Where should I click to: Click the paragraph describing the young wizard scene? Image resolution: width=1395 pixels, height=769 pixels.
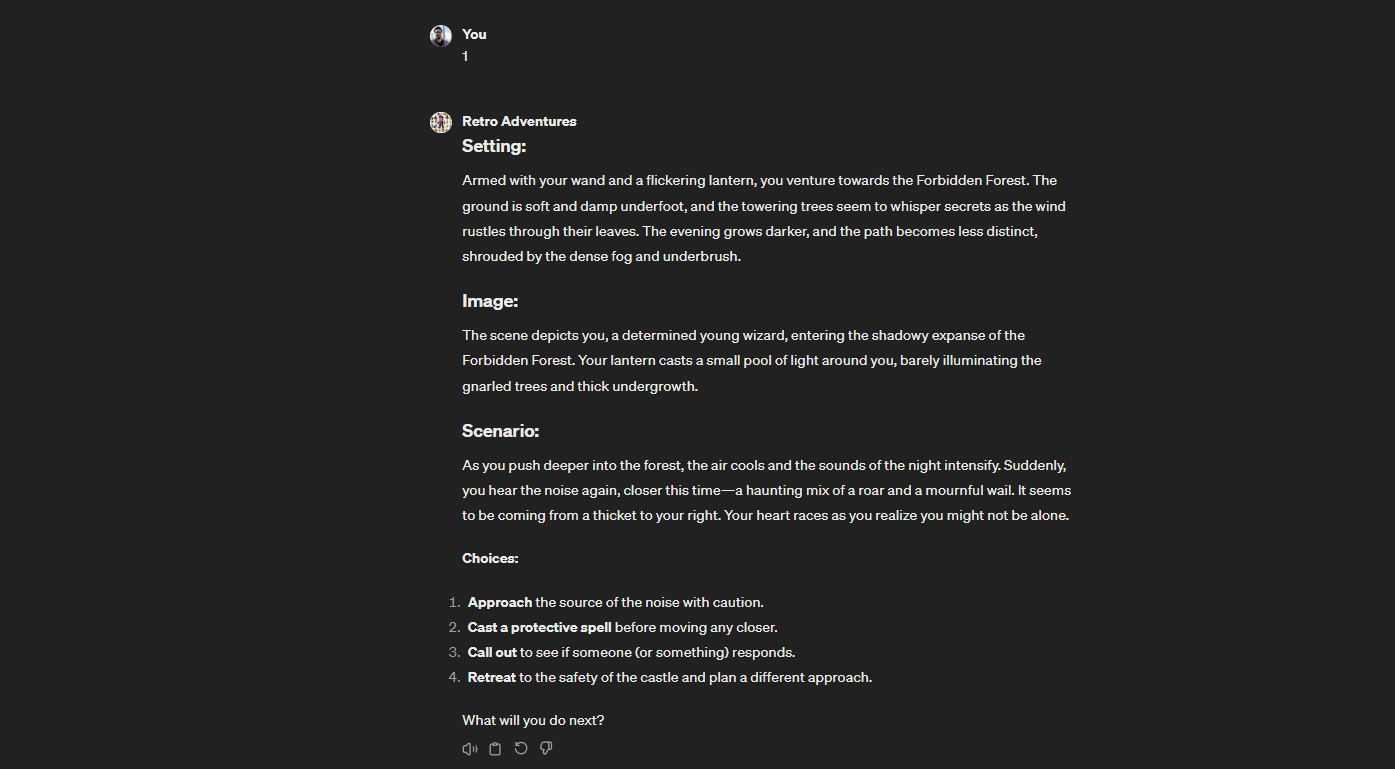click(752, 360)
